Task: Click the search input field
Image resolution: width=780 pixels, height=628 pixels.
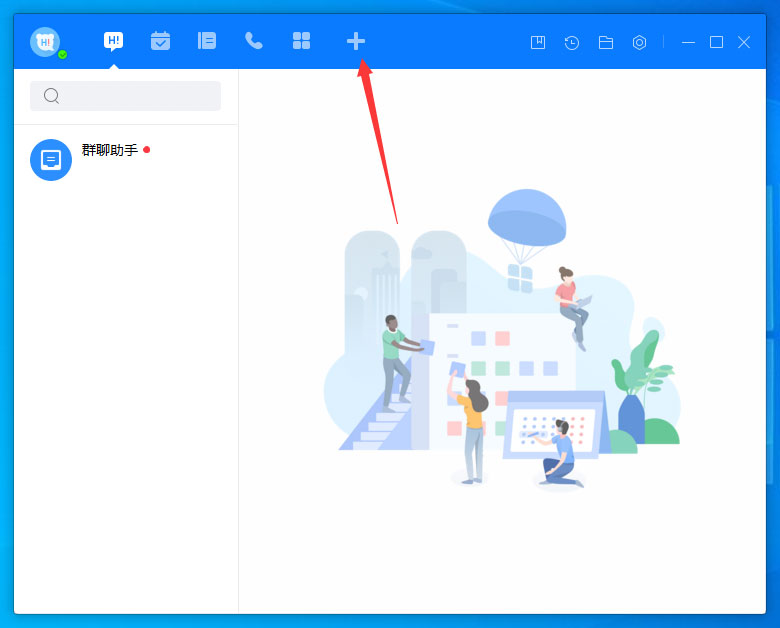Action: click(x=125, y=96)
